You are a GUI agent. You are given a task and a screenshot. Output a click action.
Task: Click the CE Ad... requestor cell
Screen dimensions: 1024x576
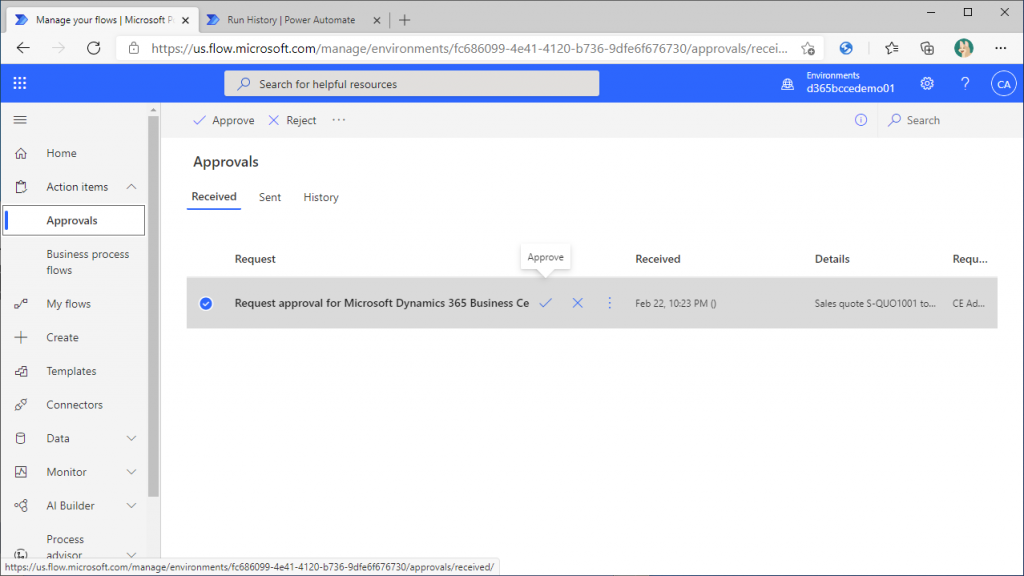[x=968, y=303]
